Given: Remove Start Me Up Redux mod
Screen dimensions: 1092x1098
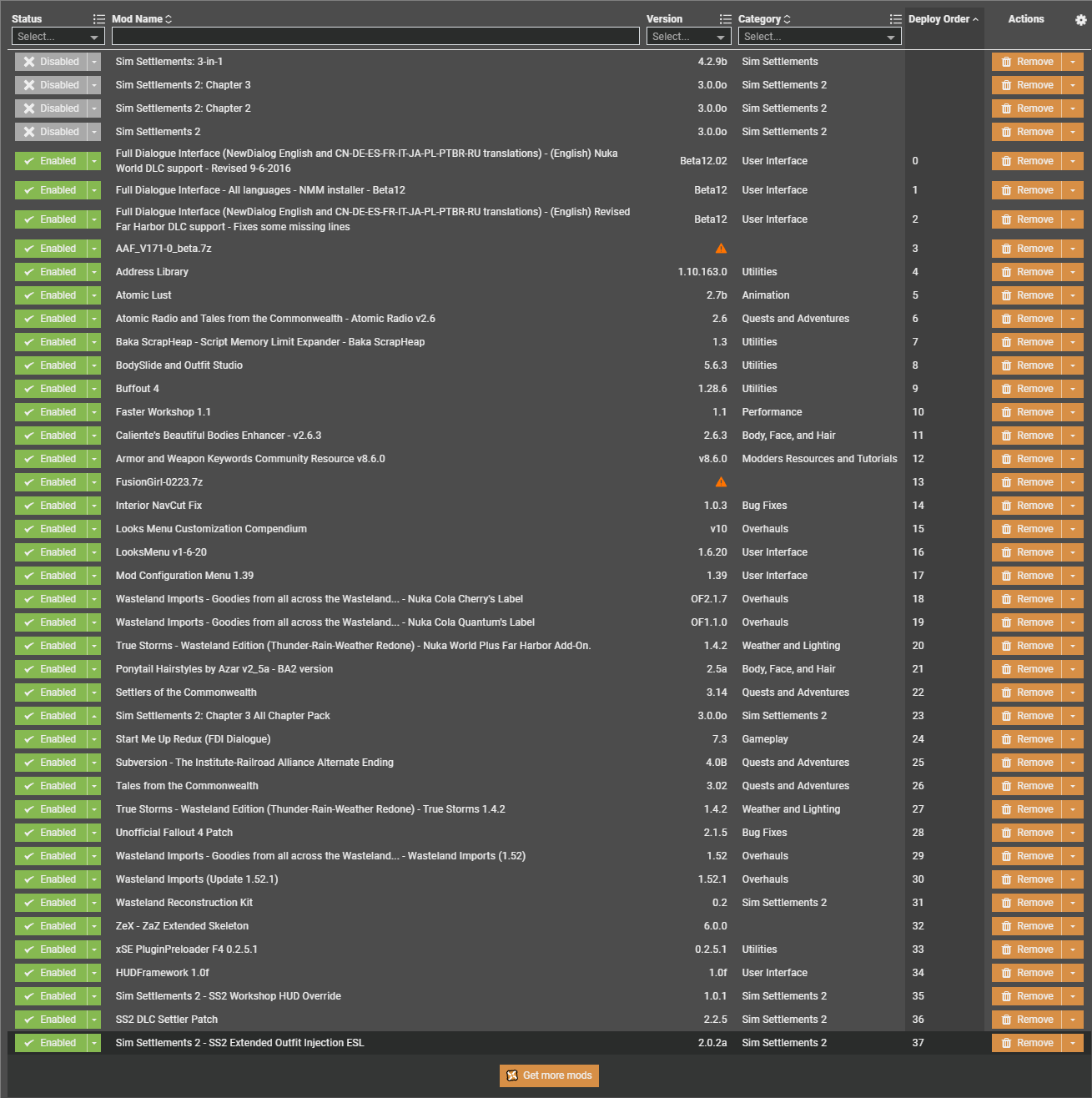Looking at the screenshot, I should tap(1027, 739).
